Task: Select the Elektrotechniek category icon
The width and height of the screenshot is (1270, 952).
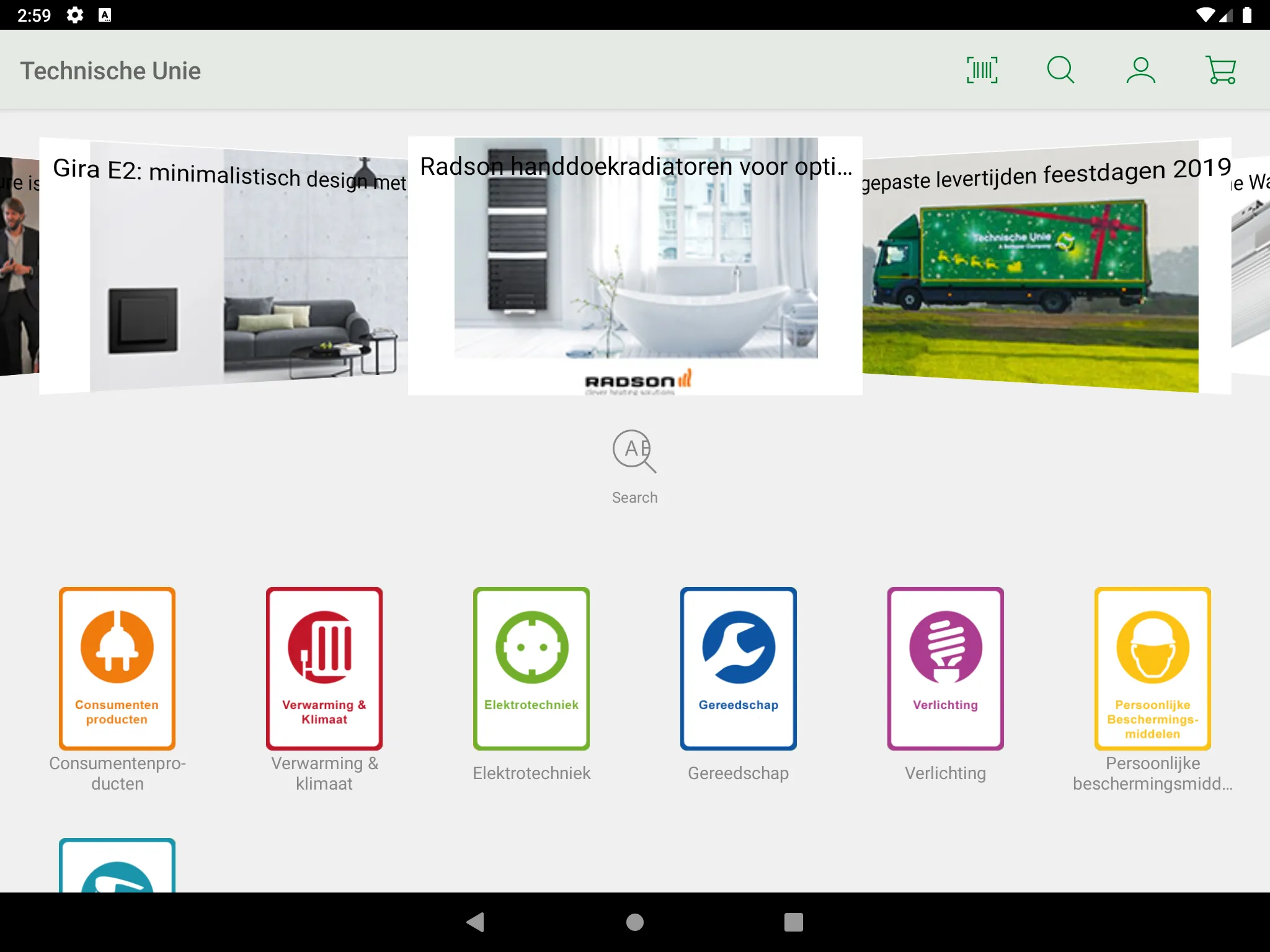Action: [x=531, y=668]
